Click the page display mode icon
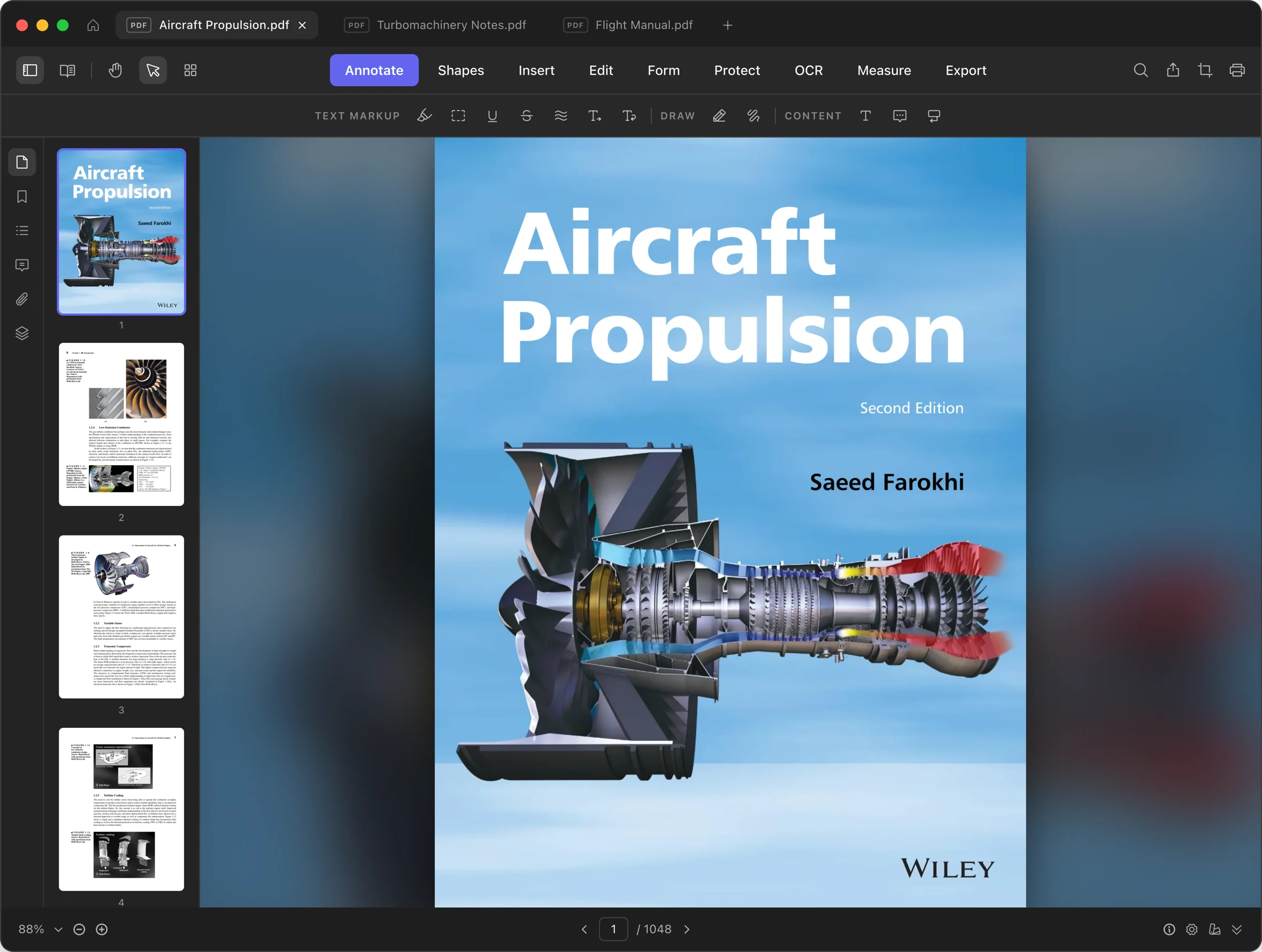This screenshot has width=1262, height=952. [1214, 929]
